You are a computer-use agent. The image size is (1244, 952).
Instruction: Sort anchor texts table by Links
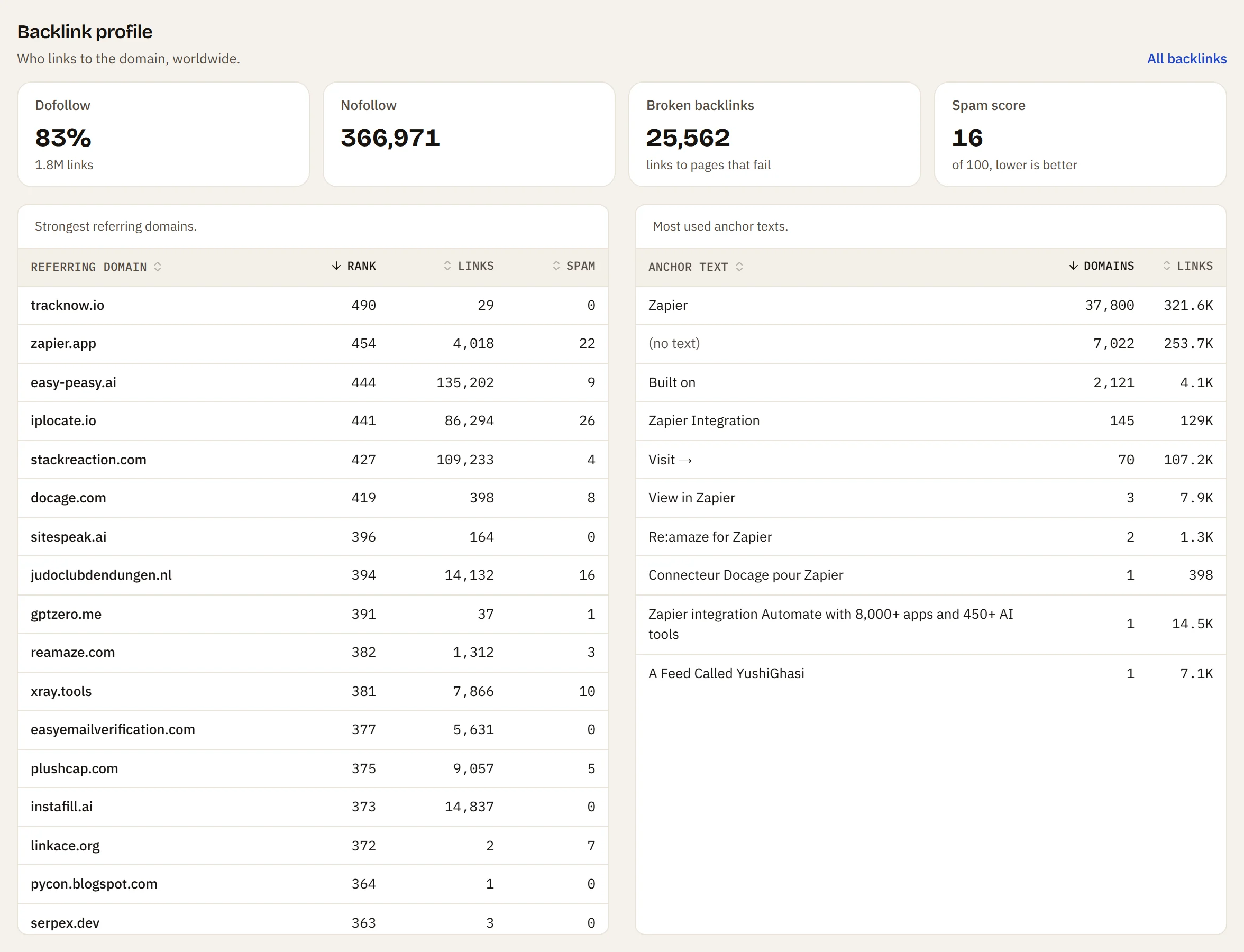(1188, 266)
